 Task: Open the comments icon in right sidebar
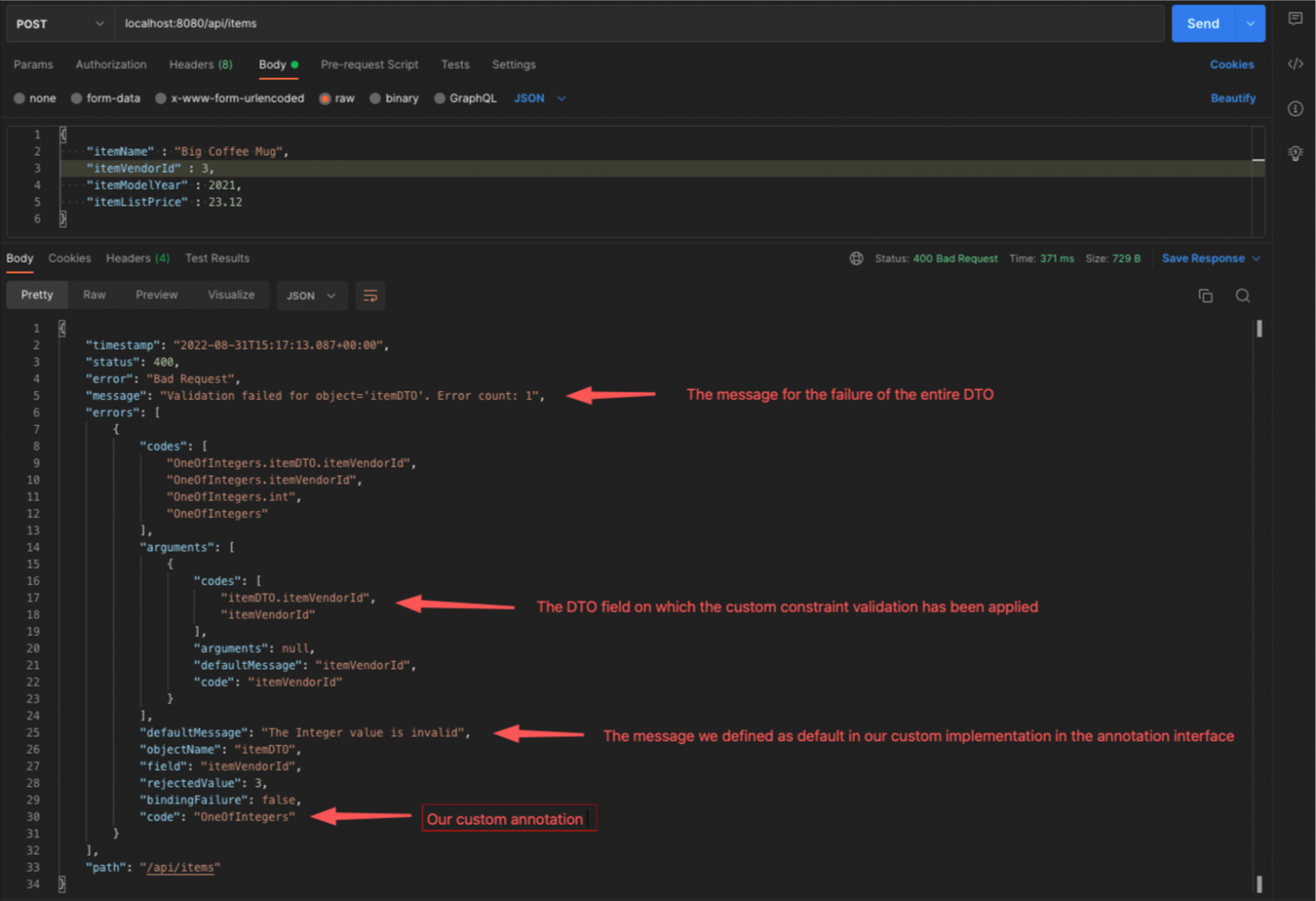click(x=1295, y=19)
